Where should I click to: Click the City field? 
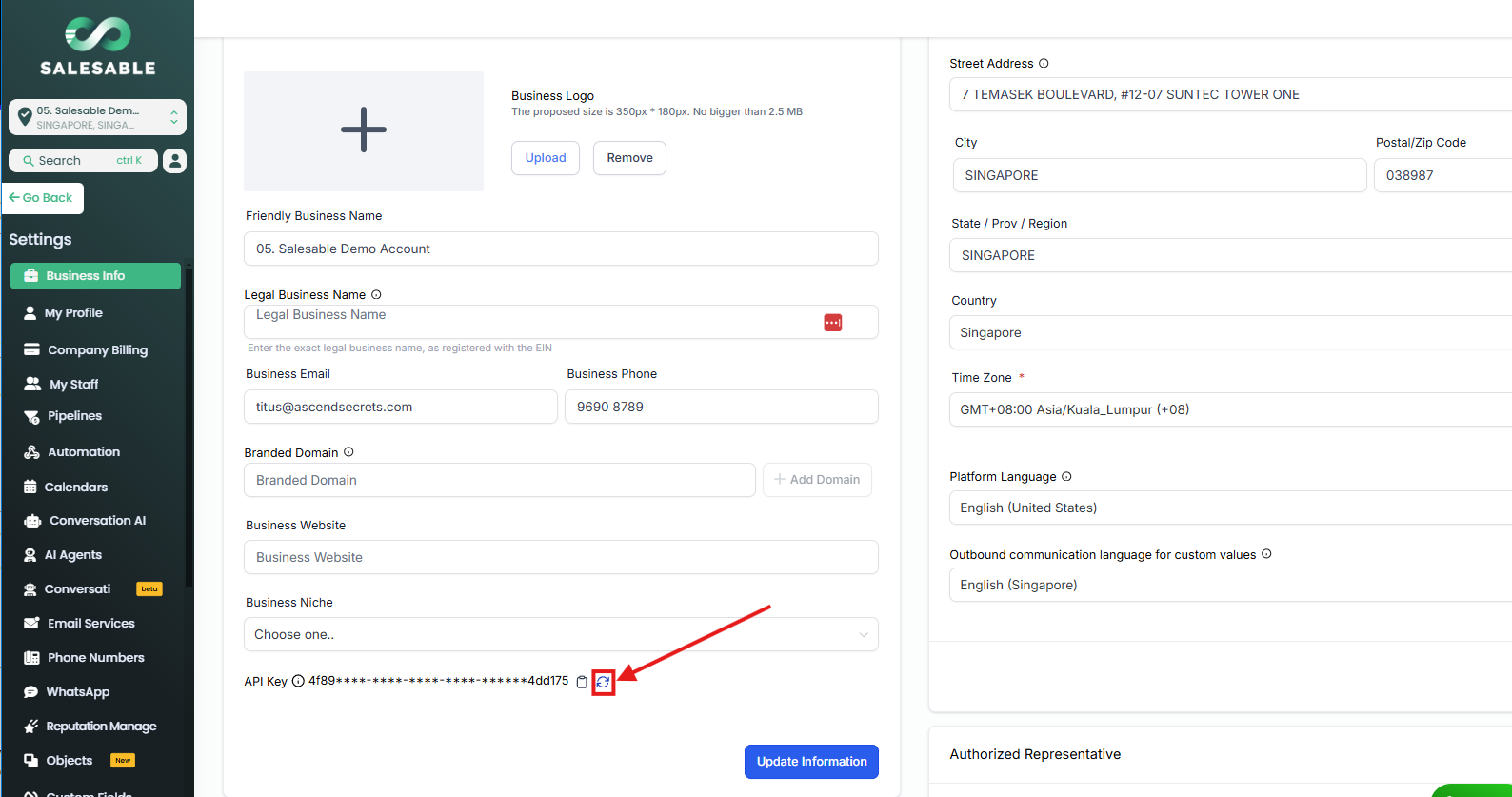coord(1160,175)
